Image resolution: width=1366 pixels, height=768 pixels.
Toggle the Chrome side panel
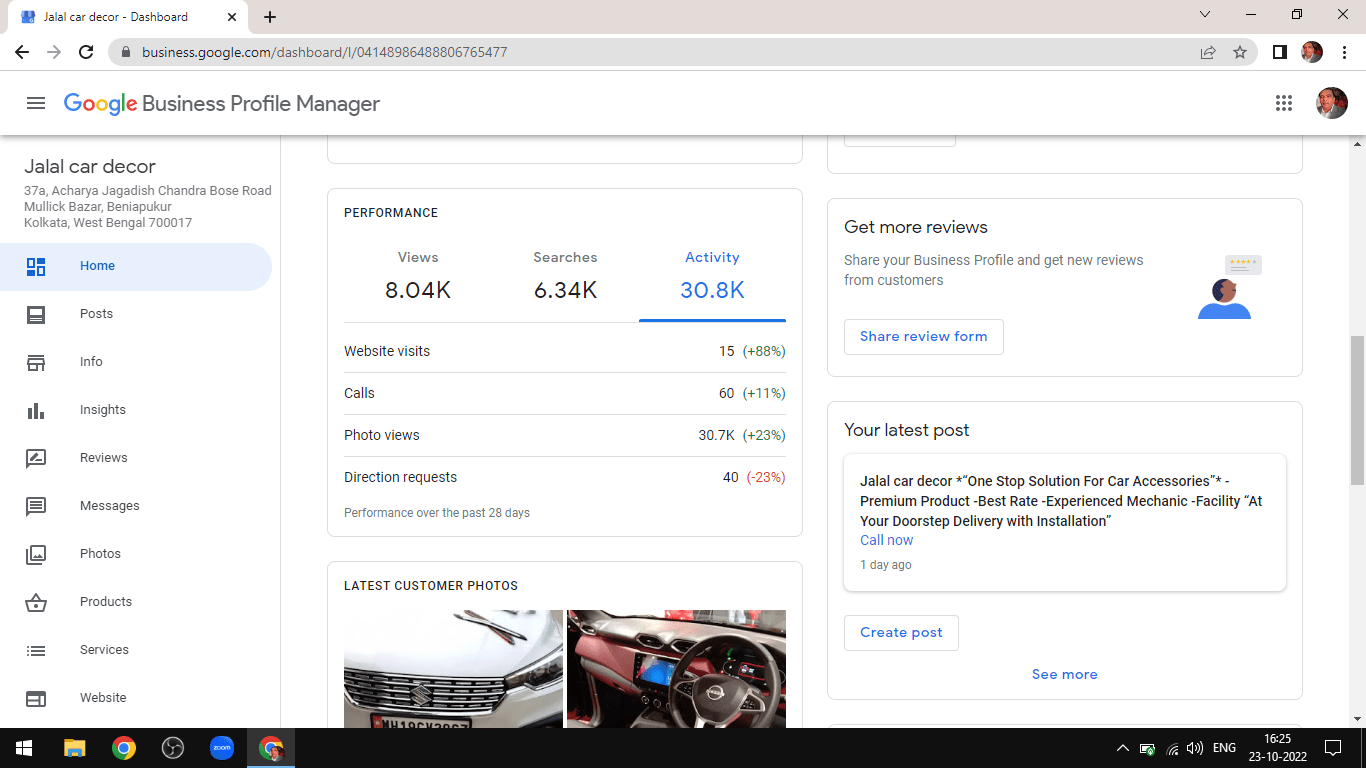1279,52
